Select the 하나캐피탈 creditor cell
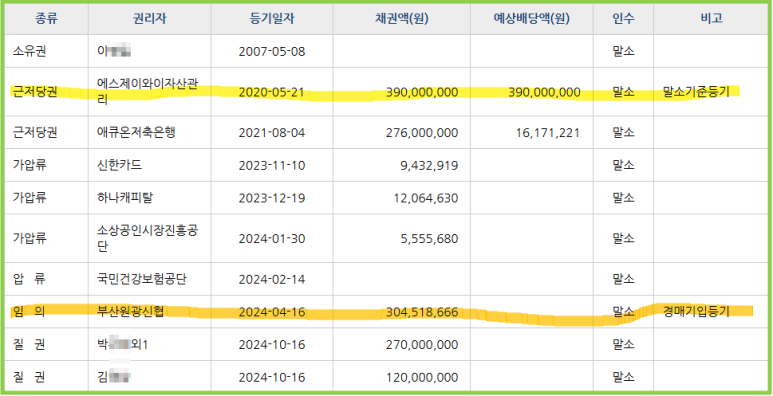Viewport: 773px width, 396px height. [149, 198]
